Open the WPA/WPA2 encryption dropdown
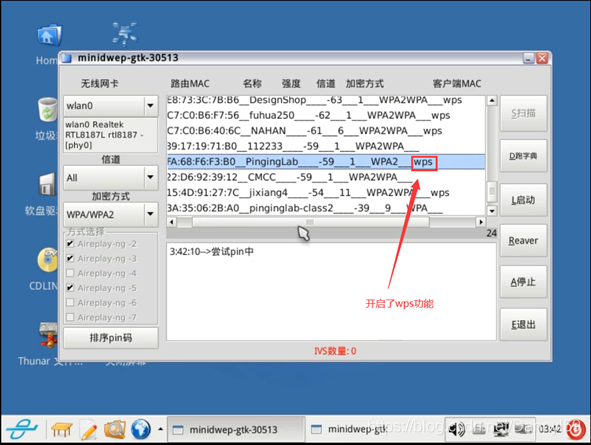 [x=150, y=214]
